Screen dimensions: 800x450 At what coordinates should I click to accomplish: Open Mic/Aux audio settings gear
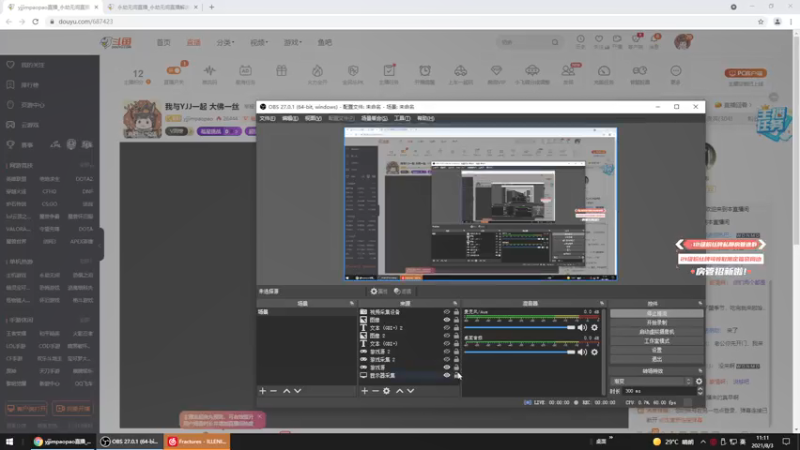coord(594,328)
